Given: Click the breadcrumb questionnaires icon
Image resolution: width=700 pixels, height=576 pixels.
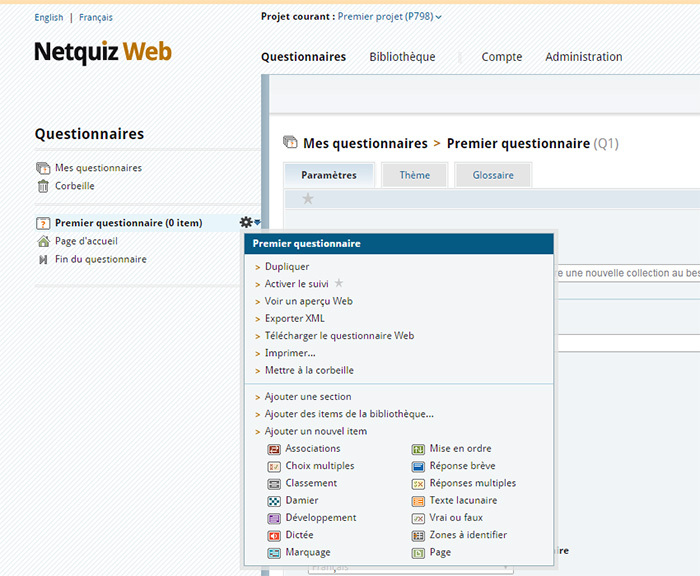Looking at the screenshot, I should click(x=290, y=142).
